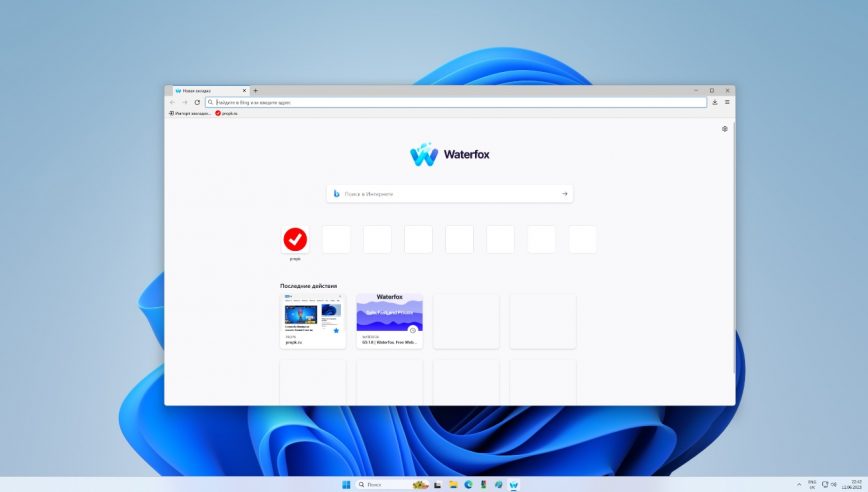Click bookmark star on first recent card
This screenshot has width=868, height=492.
(x=336, y=330)
